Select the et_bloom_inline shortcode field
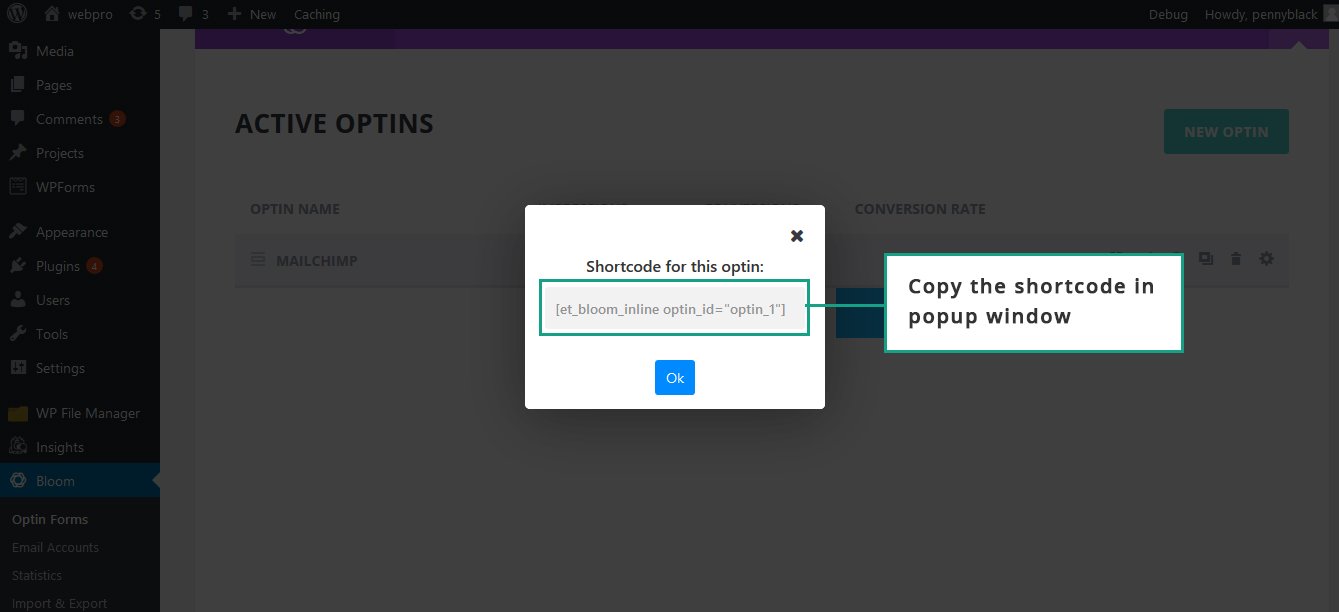This screenshot has width=1339, height=612. [x=674, y=309]
